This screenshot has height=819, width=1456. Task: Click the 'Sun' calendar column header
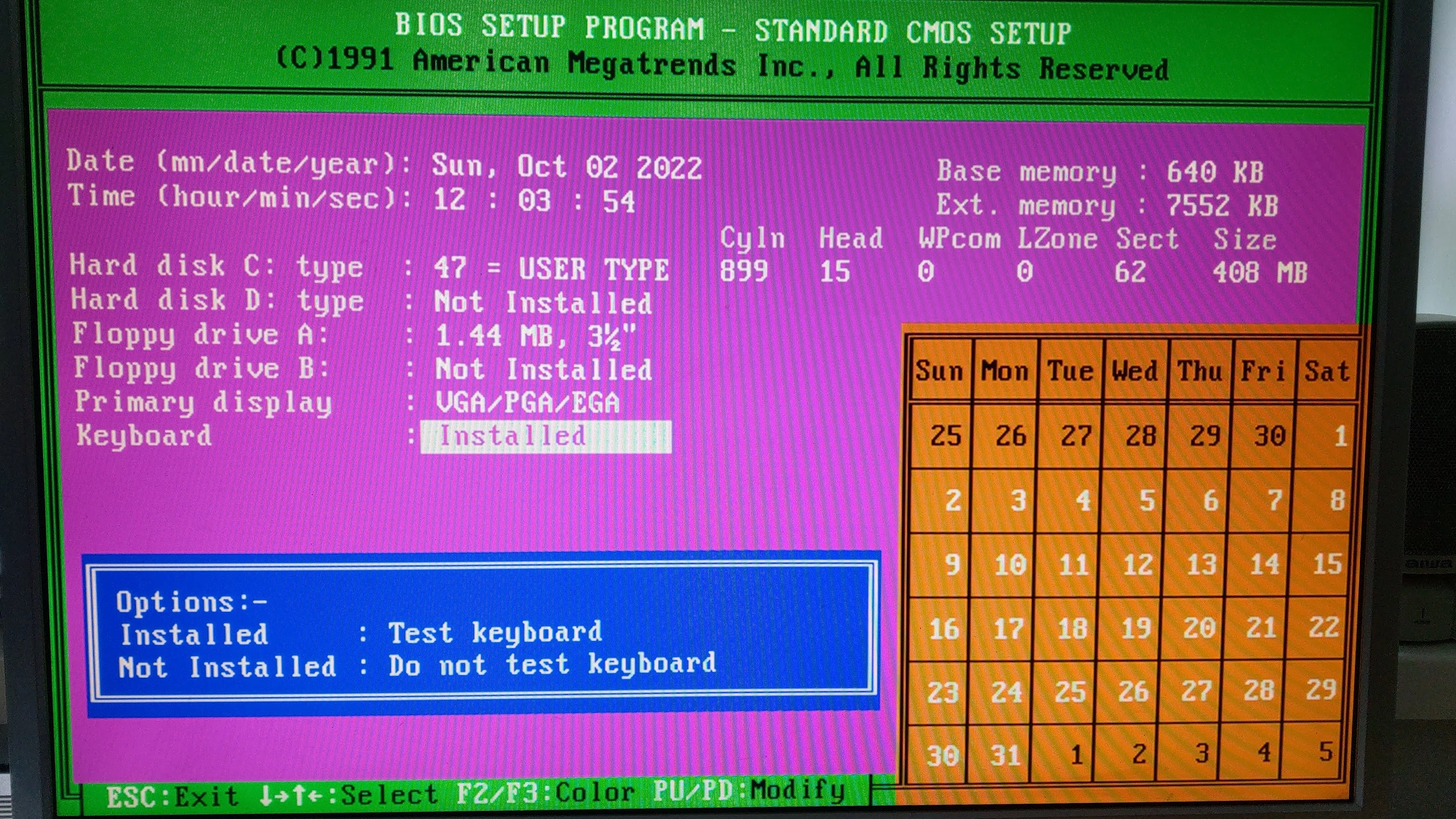click(939, 371)
